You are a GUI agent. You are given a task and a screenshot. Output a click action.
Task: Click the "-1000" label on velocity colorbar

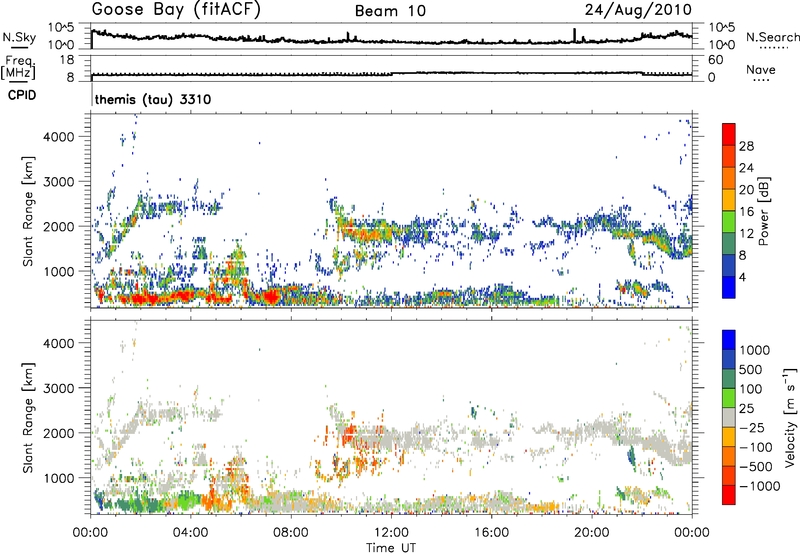click(759, 486)
